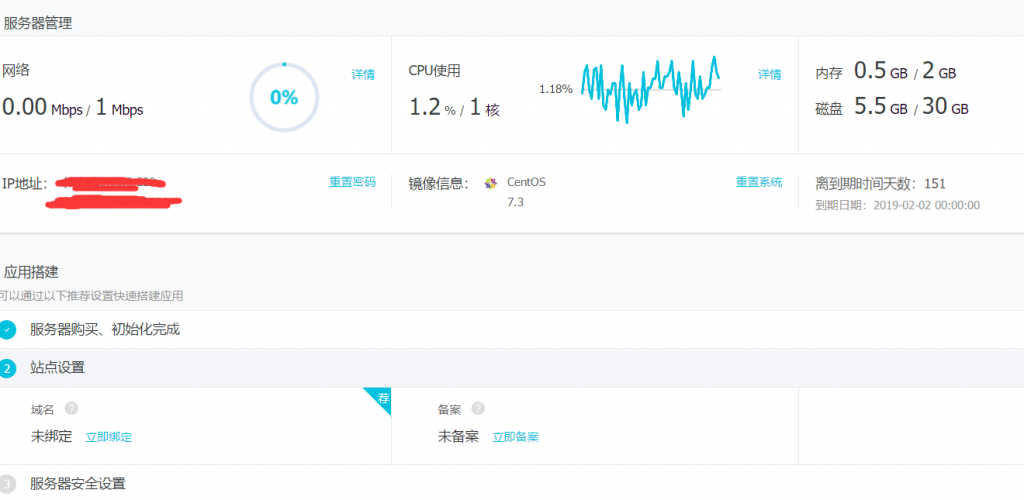Click 重置系统 to reset system
Viewport: 1024px width, 500px height.
pyautogui.click(x=759, y=182)
